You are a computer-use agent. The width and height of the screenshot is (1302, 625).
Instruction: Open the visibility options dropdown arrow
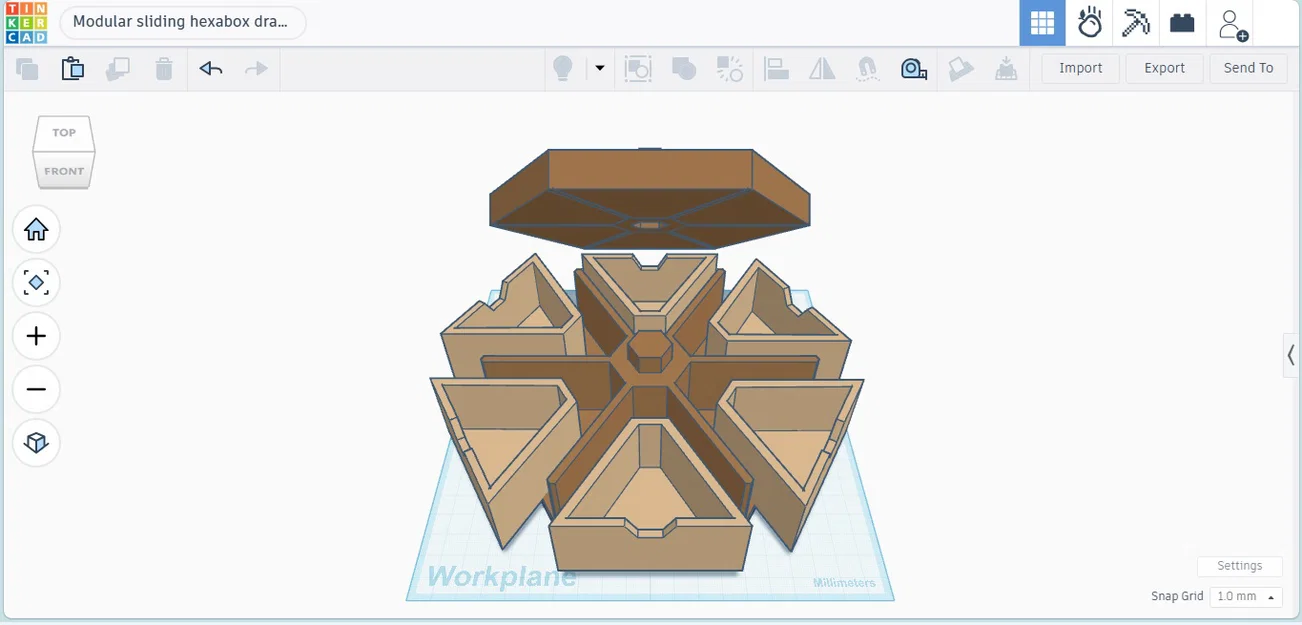(x=600, y=68)
